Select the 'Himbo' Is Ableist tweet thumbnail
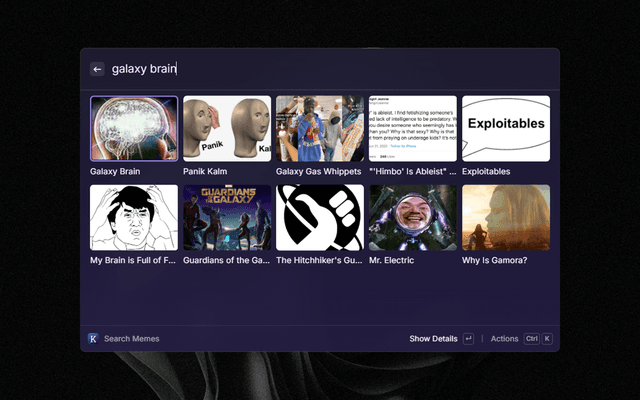This screenshot has width=640, height=400. (413, 129)
